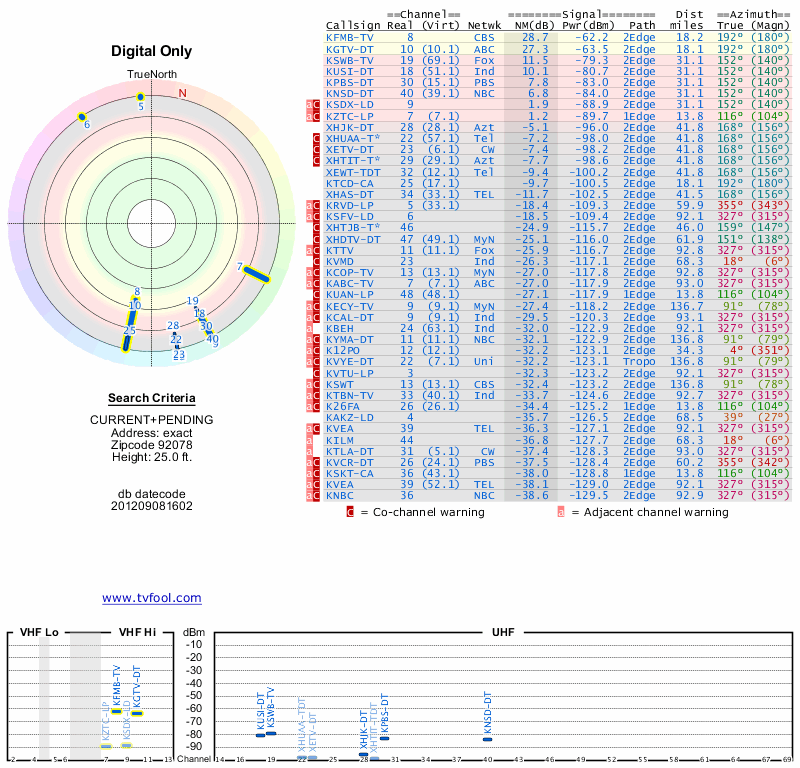Select the channel 5 marker on radar plot
The height and width of the screenshot is (768, 800).
click(x=141, y=97)
